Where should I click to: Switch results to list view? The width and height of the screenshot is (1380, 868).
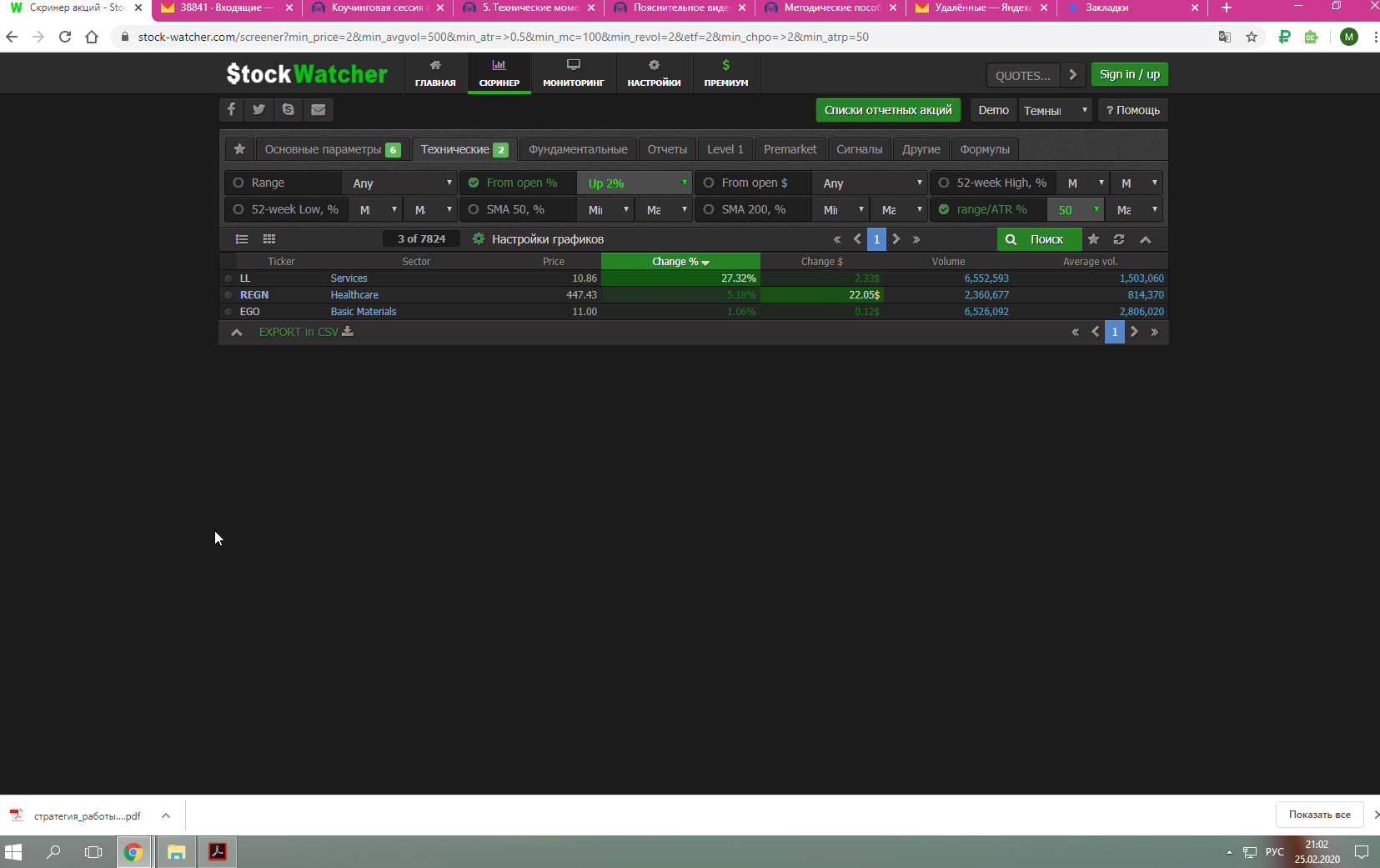(x=242, y=239)
